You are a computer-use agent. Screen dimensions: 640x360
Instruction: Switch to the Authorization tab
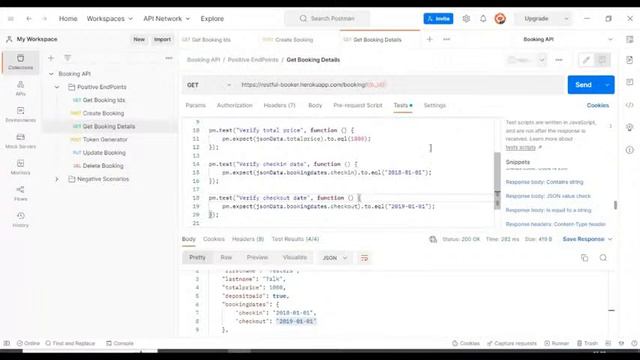pos(235,105)
